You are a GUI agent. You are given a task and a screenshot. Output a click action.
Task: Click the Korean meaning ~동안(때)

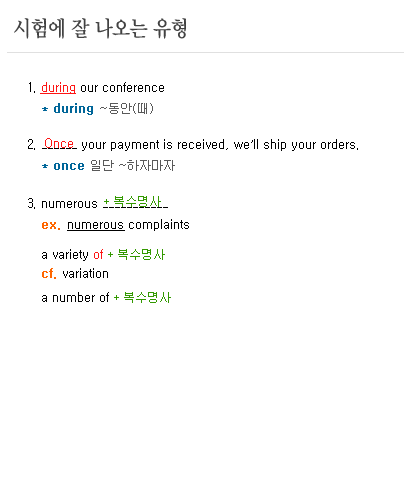[x=127, y=109]
